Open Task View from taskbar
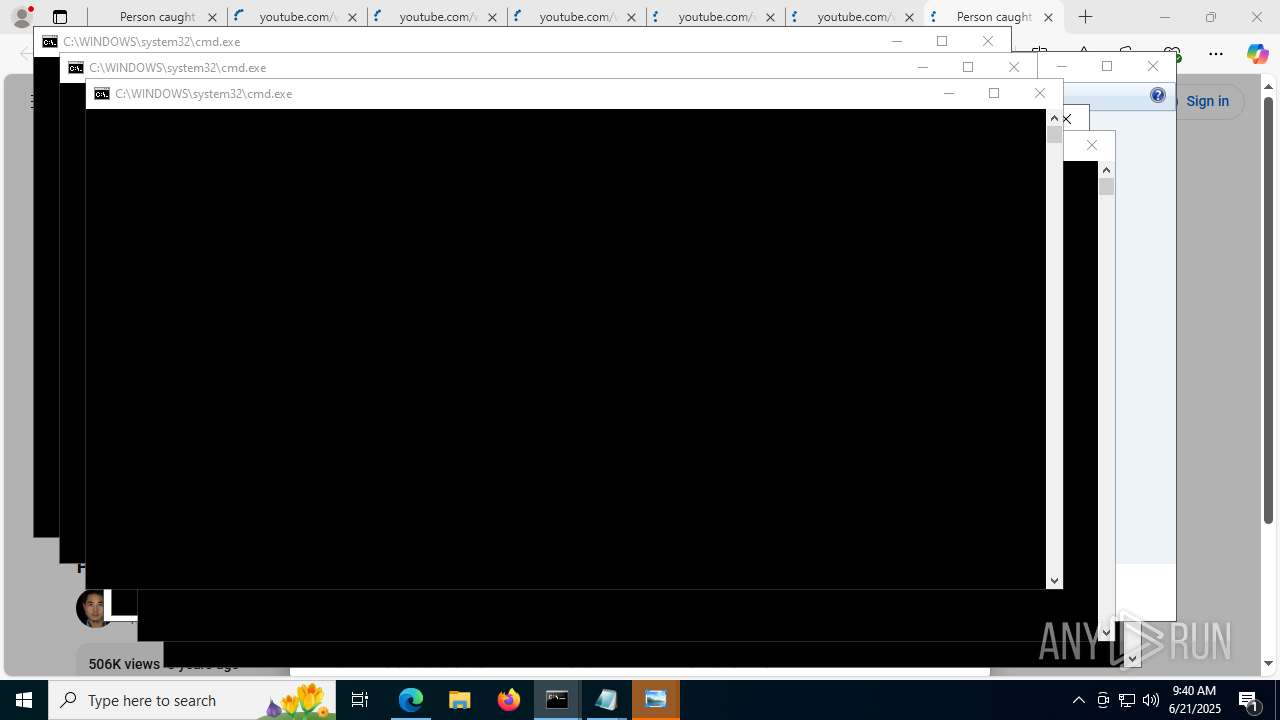Viewport: 1280px width, 720px height. click(x=360, y=700)
